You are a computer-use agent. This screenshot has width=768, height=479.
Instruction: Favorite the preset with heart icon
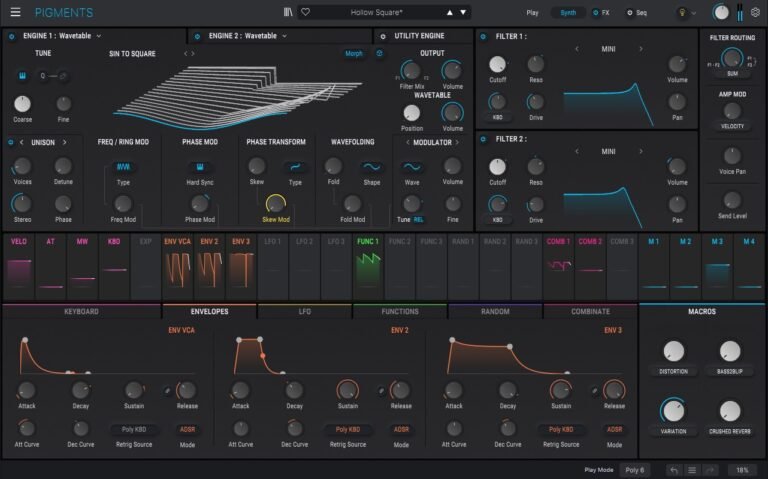point(305,13)
